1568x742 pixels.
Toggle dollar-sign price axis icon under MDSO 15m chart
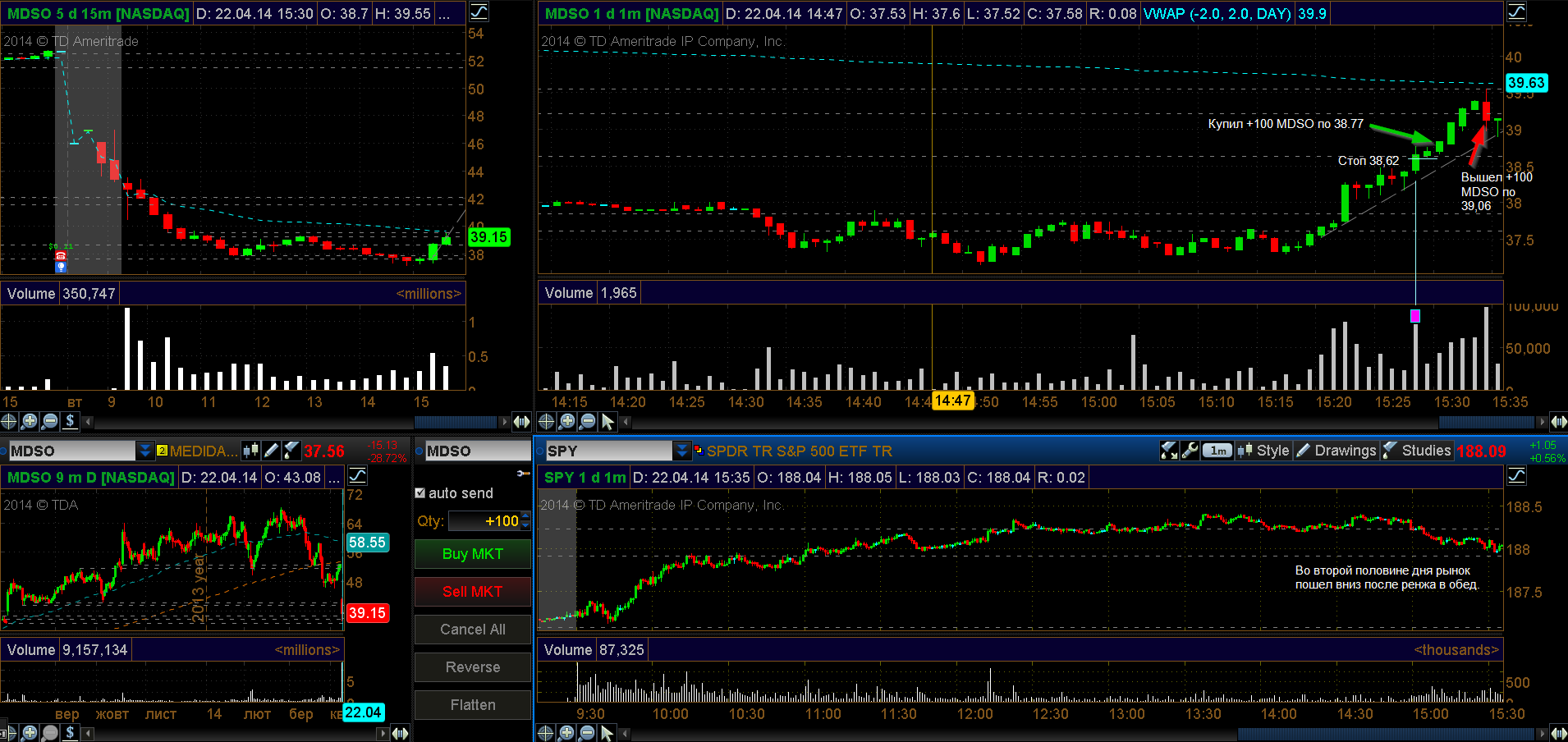tap(71, 421)
